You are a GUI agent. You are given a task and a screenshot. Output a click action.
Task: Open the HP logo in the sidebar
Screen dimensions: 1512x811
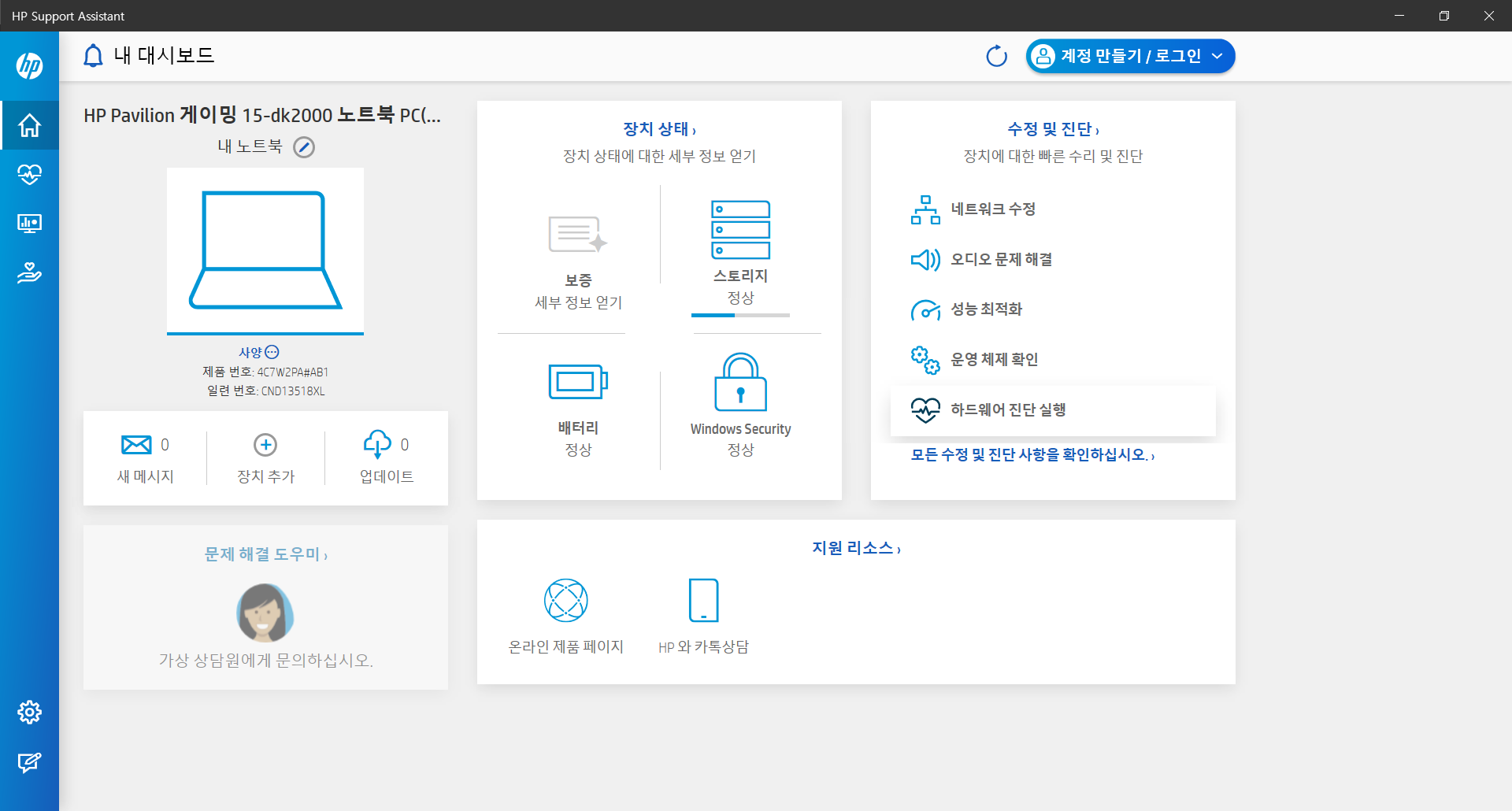(29, 65)
